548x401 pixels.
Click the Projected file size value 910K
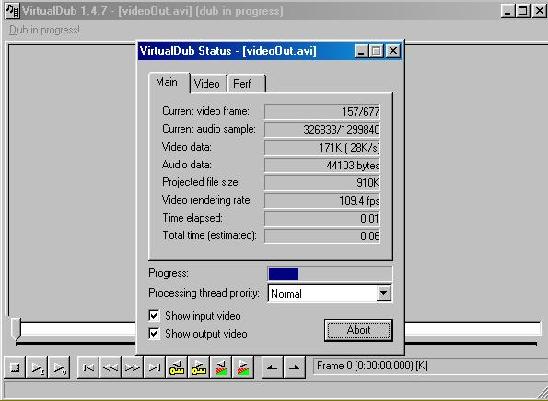pyautogui.click(x=322, y=183)
